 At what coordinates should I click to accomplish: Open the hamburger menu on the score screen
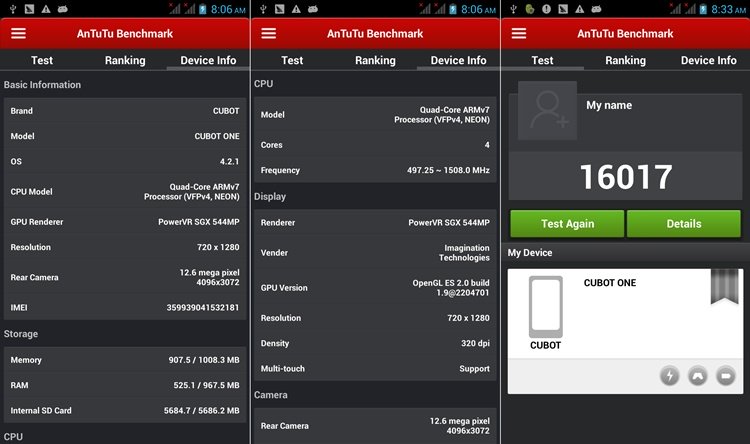[x=519, y=33]
